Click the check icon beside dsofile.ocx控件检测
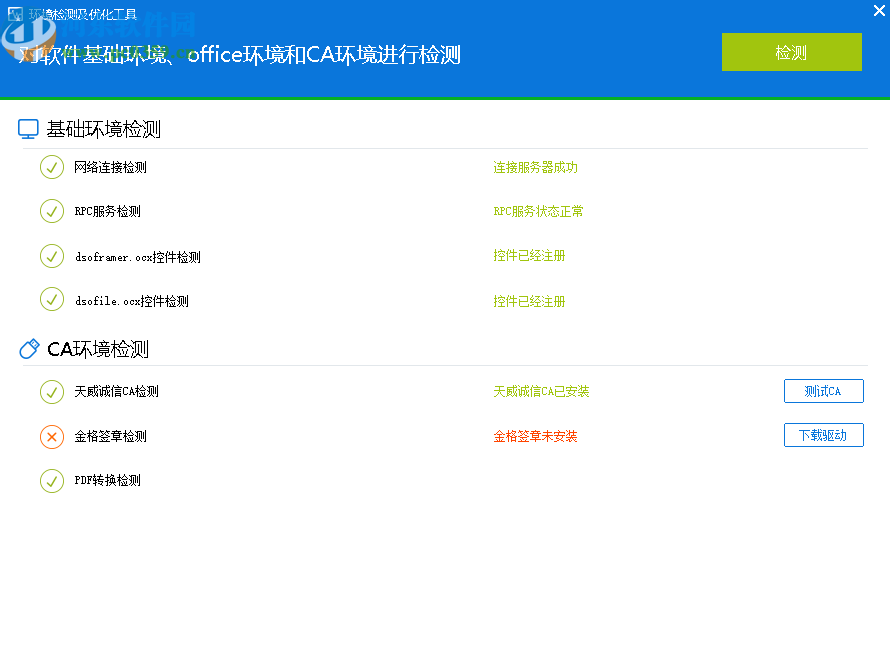 52,299
